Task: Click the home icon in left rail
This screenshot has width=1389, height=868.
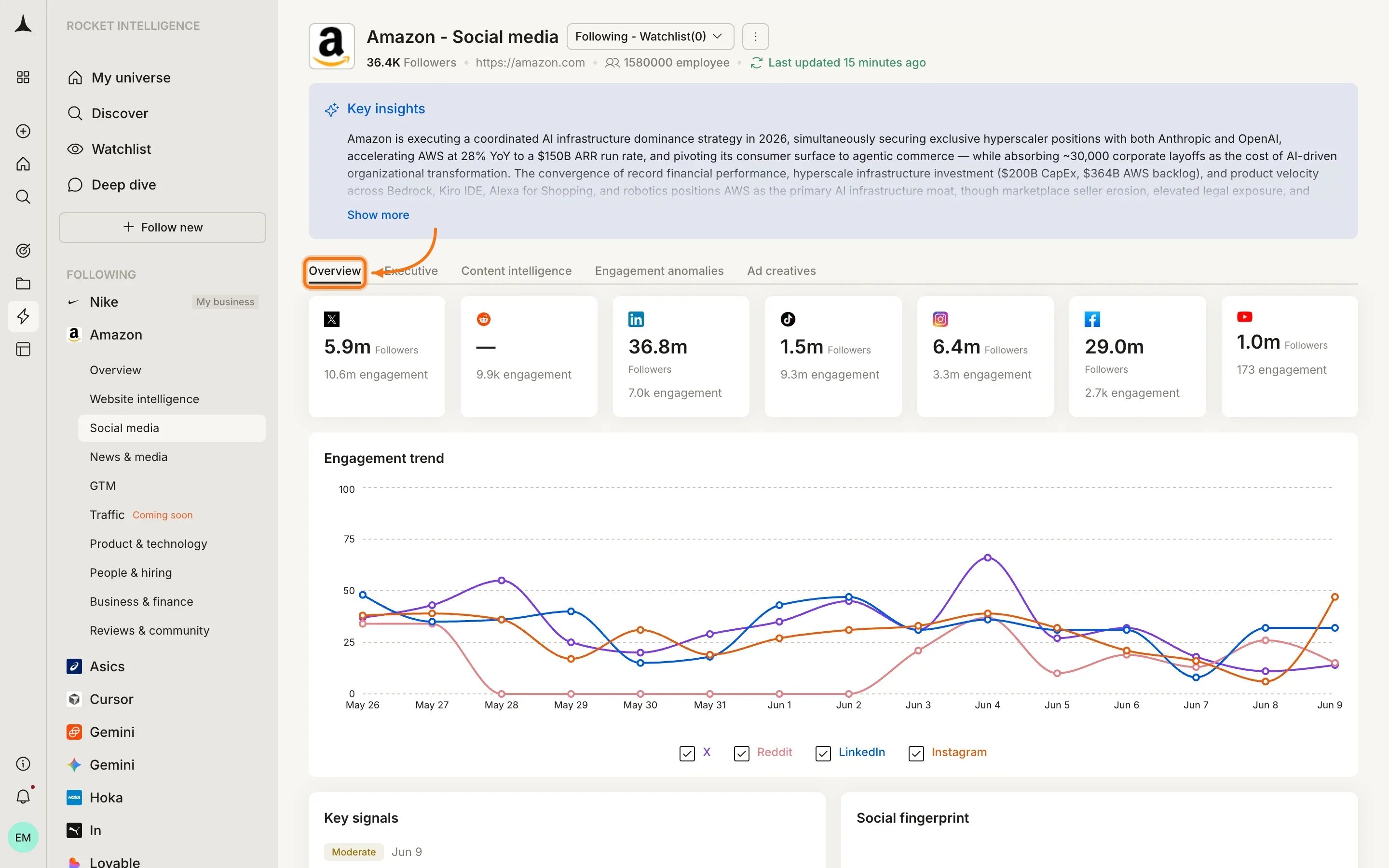Action: (x=23, y=164)
